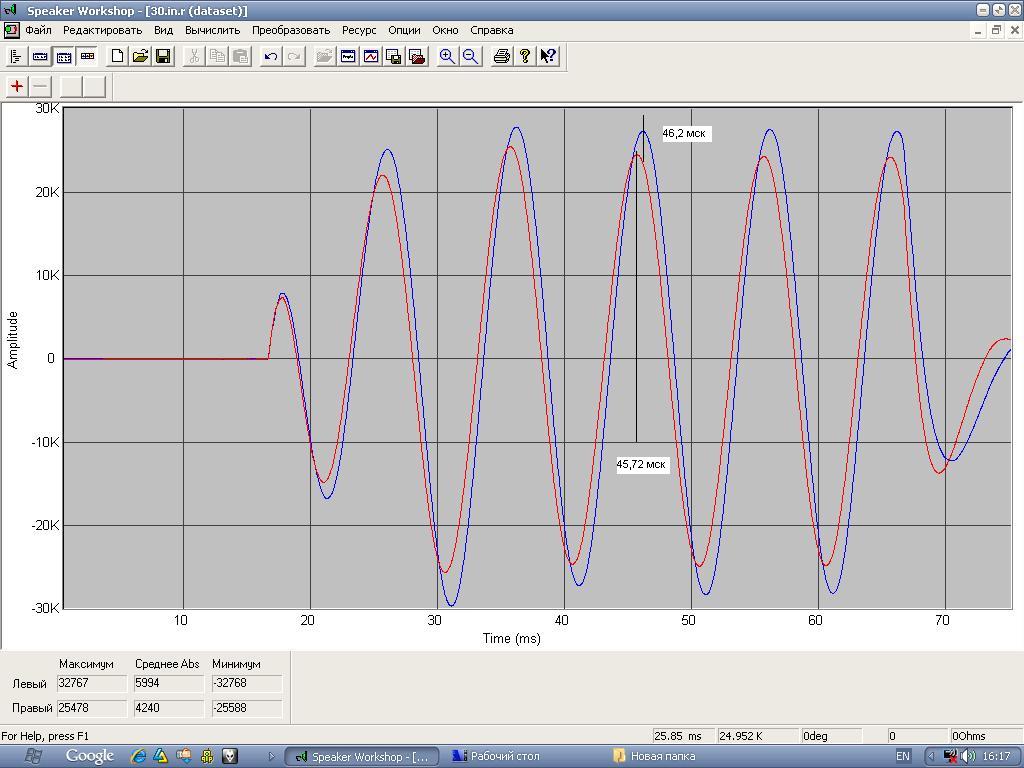The image size is (1024, 768).
Task: Switch to Рабочий стол taskbar button
Action: pos(496,756)
